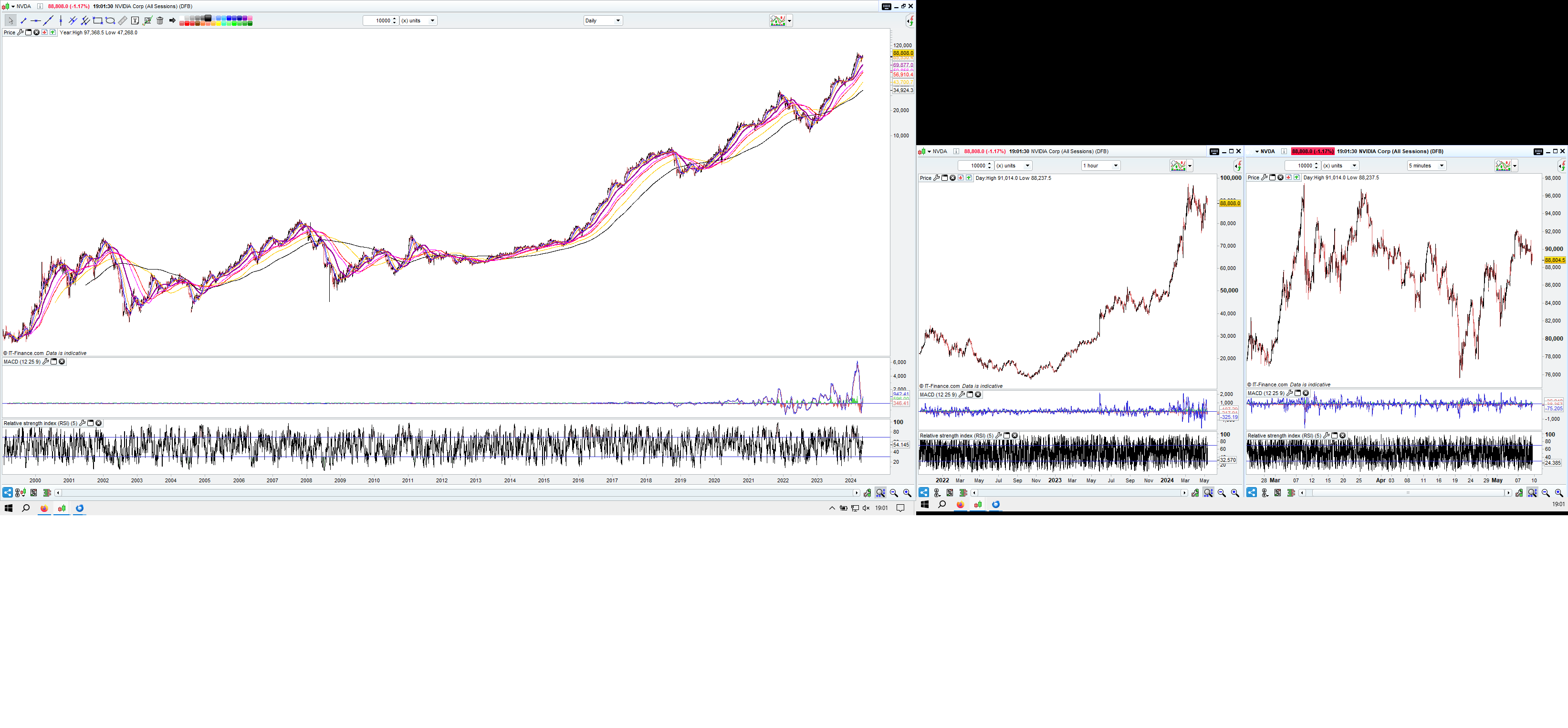Remove the MACD indicator panel on daily chart
The height and width of the screenshot is (728, 1568).
point(62,362)
